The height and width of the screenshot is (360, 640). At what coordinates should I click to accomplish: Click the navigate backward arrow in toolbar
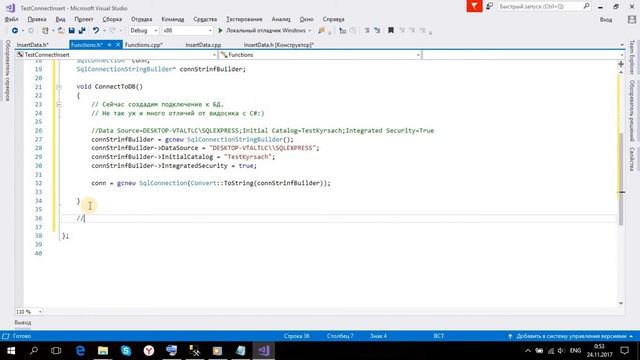coord(15,31)
